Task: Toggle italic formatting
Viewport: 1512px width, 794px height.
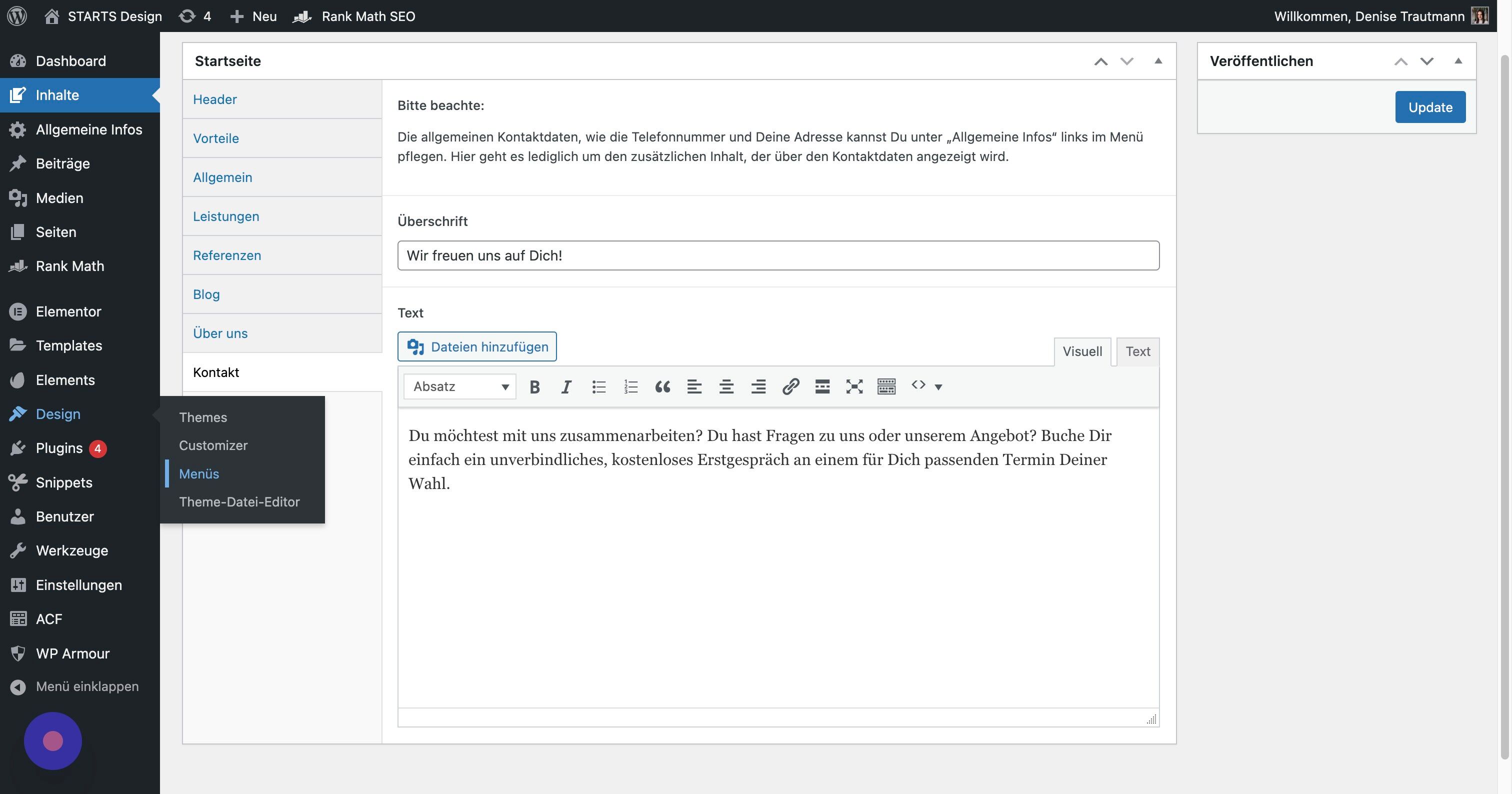Action: click(x=566, y=386)
